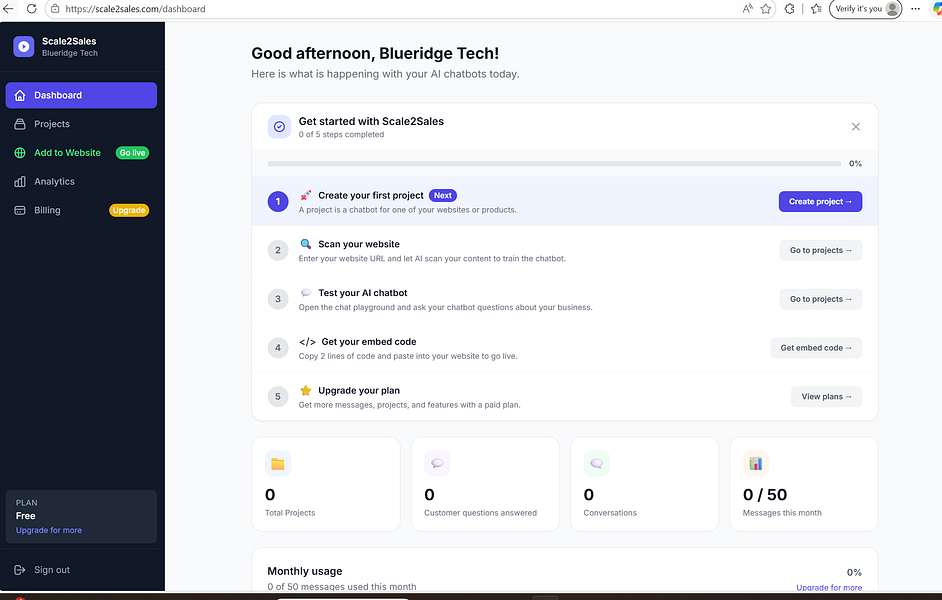Screen dimensions: 942x600
Task: Click Go to projects for Scan your website
Action: point(821,250)
